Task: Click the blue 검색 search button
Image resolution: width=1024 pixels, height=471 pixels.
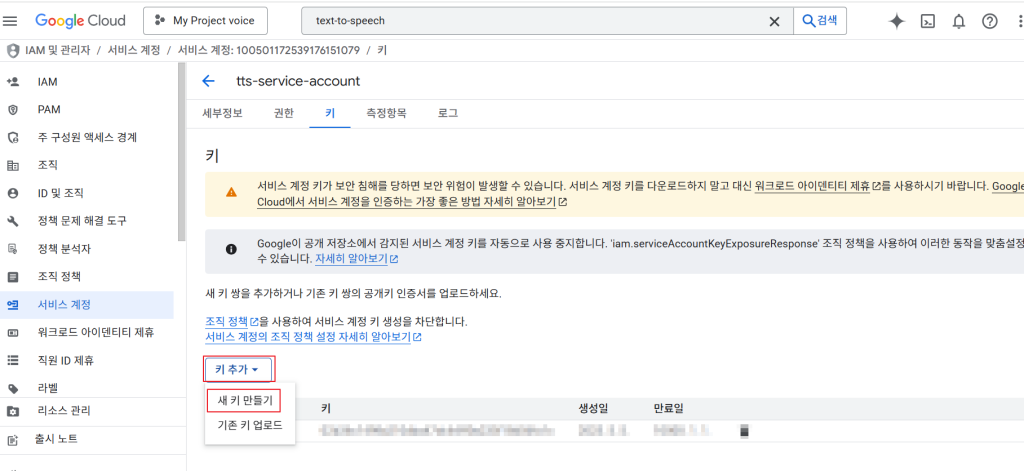Action: [821, 20]
